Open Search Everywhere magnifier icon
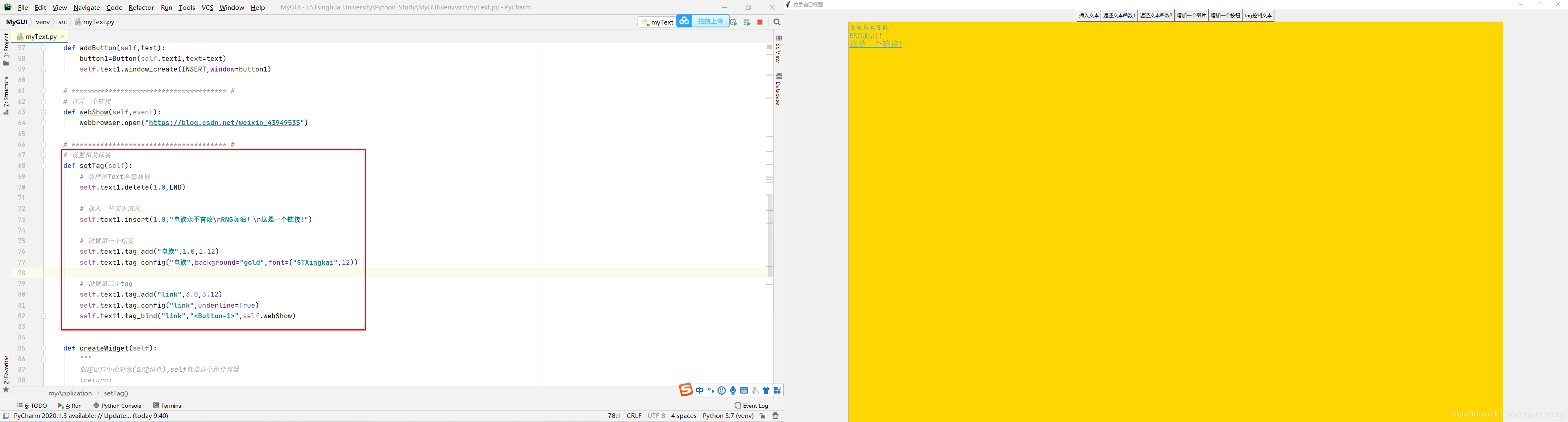Viewport: 1568px width, 422px height. coord(777,22)
